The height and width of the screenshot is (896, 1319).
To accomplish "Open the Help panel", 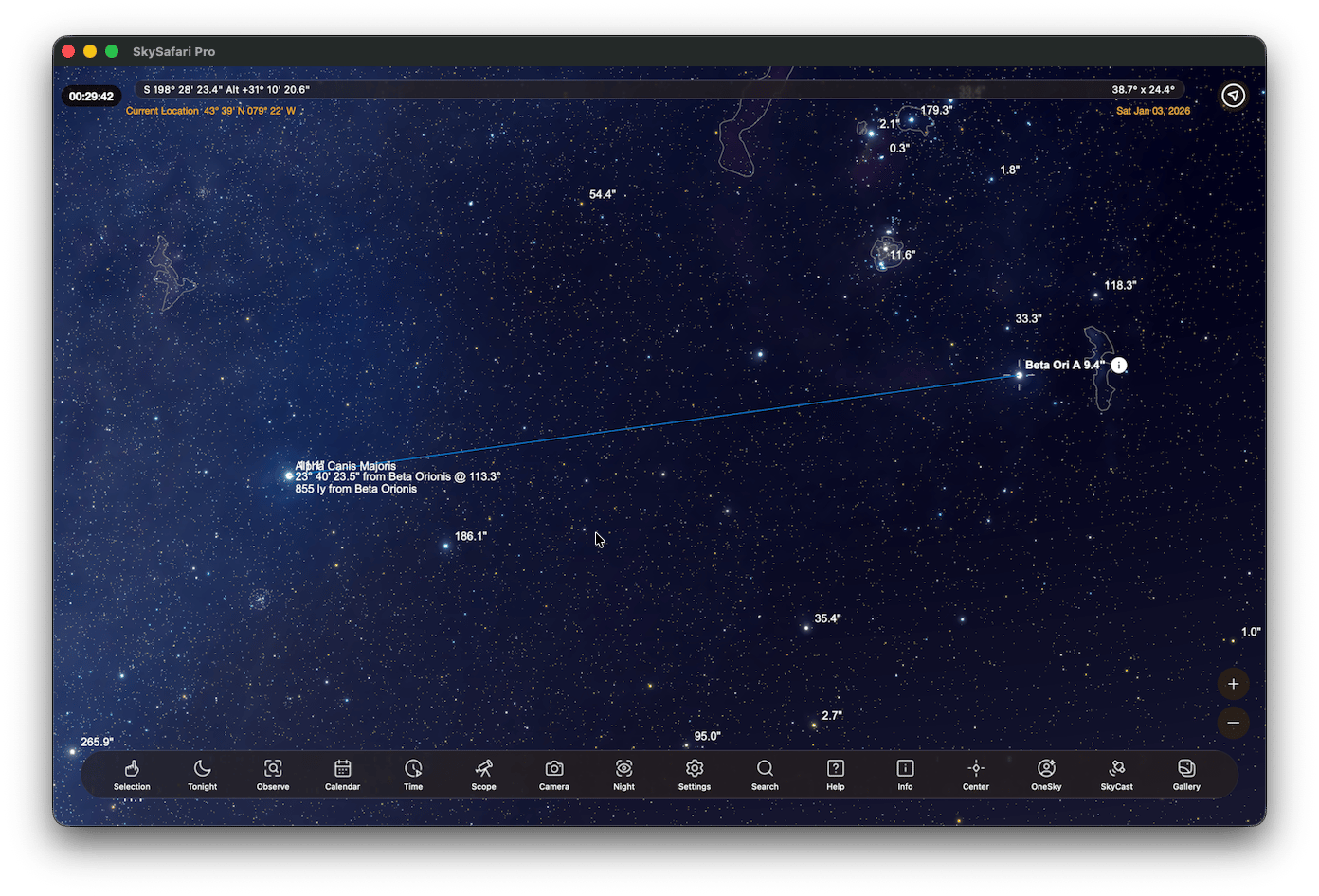I will (835, 774).
